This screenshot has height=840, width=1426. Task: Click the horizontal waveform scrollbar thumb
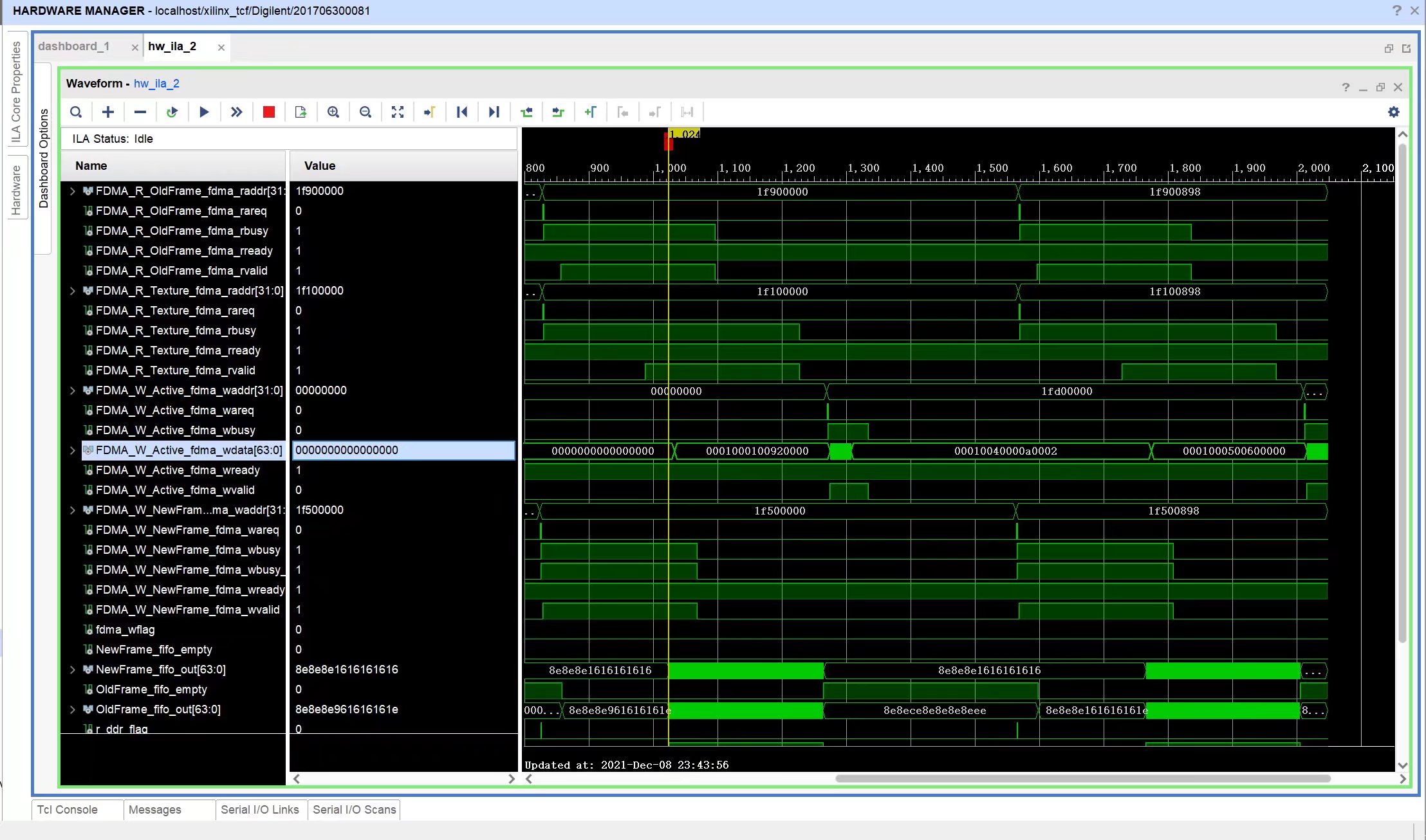tap(1082, 779)
